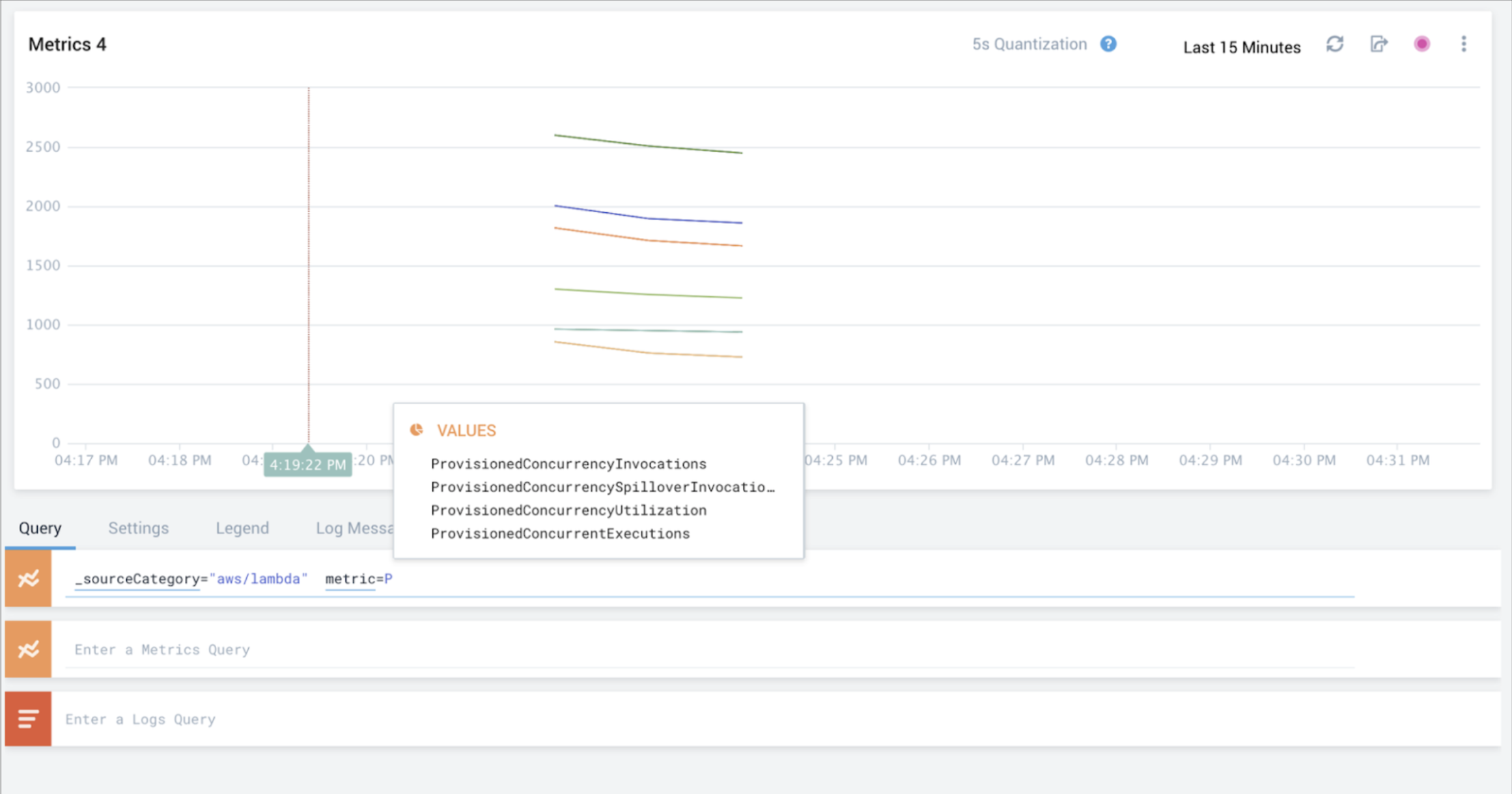Click the pie chart icon beside VALUES
1512x794 pixels.
[x=417, y=430]
